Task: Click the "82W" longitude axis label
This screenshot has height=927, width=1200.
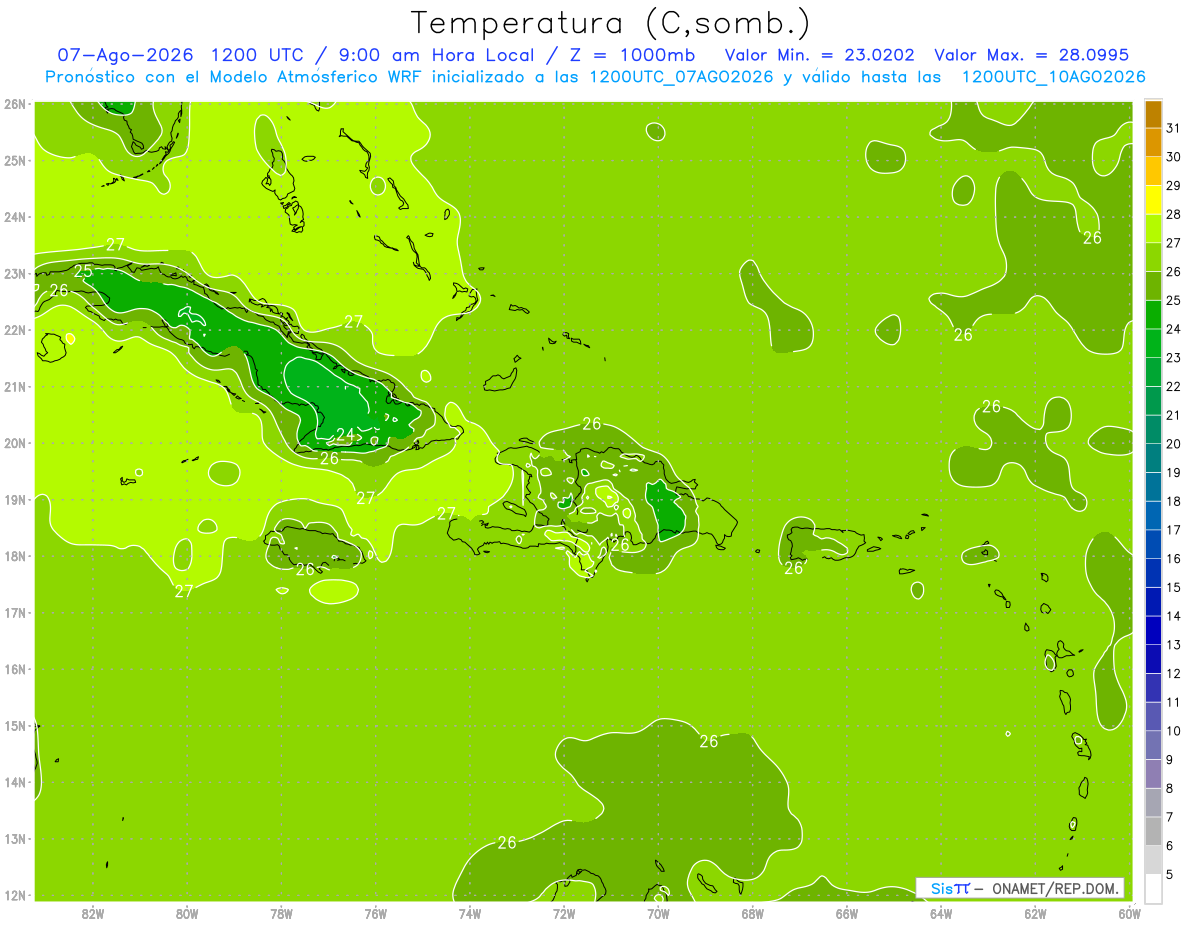Action: click(x=92, y=912)
